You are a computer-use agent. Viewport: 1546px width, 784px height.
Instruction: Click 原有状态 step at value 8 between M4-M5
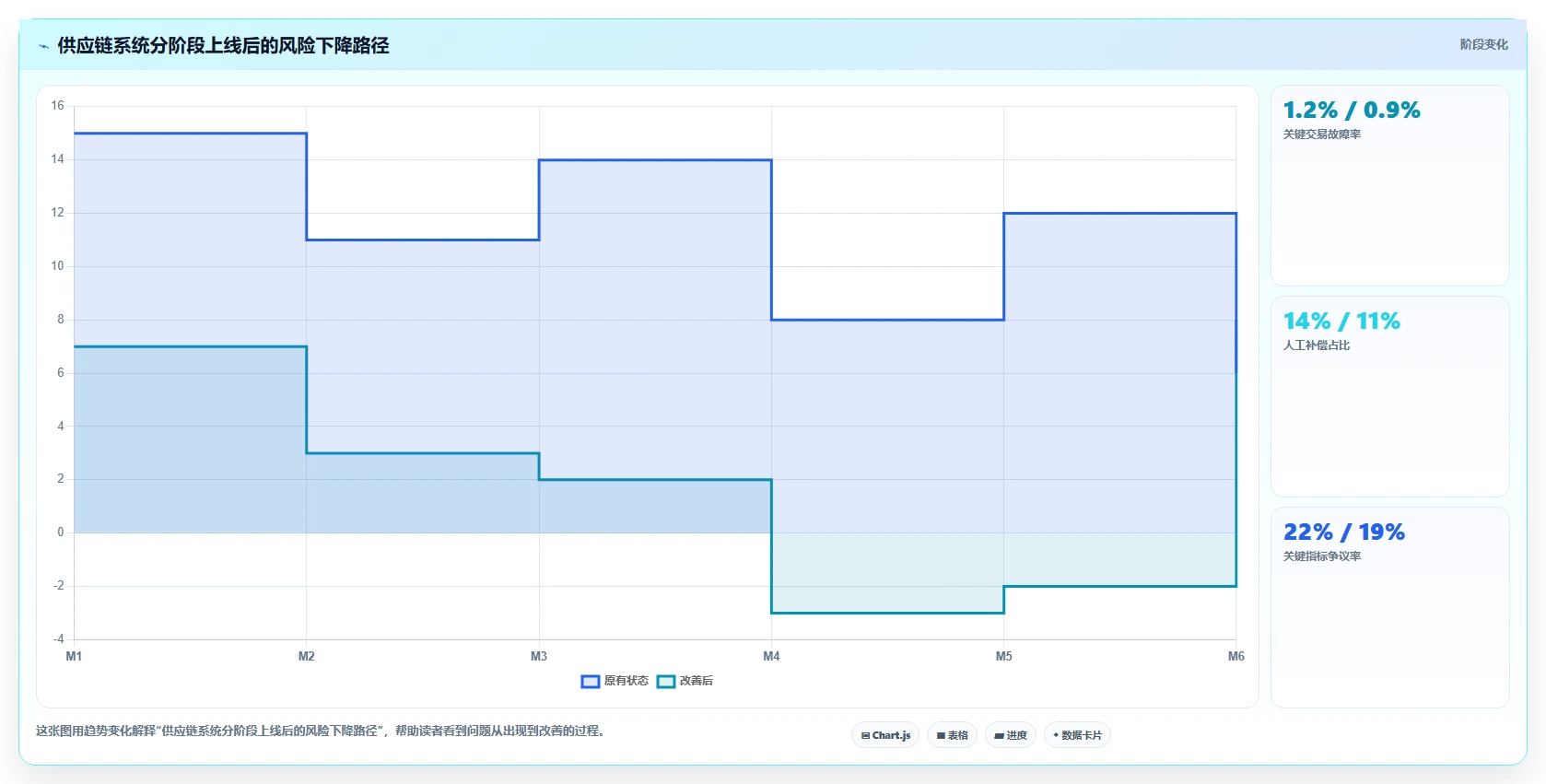(x=888, y=320)
